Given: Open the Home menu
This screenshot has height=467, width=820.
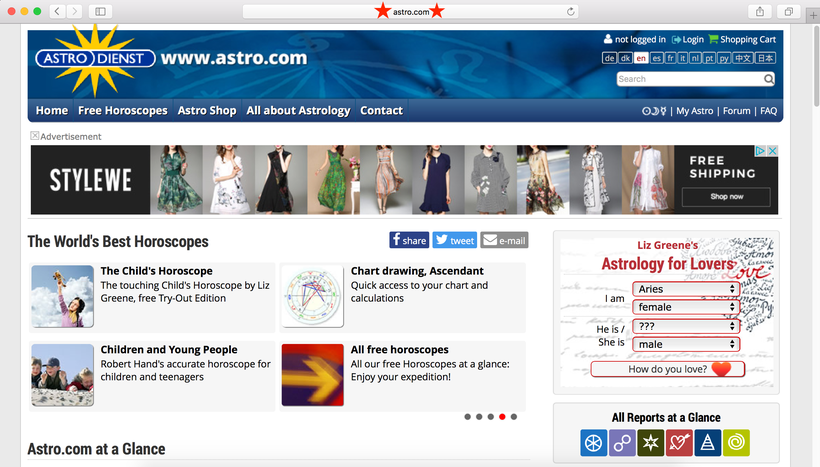Looking at the screenshot, I should point(52,110).
